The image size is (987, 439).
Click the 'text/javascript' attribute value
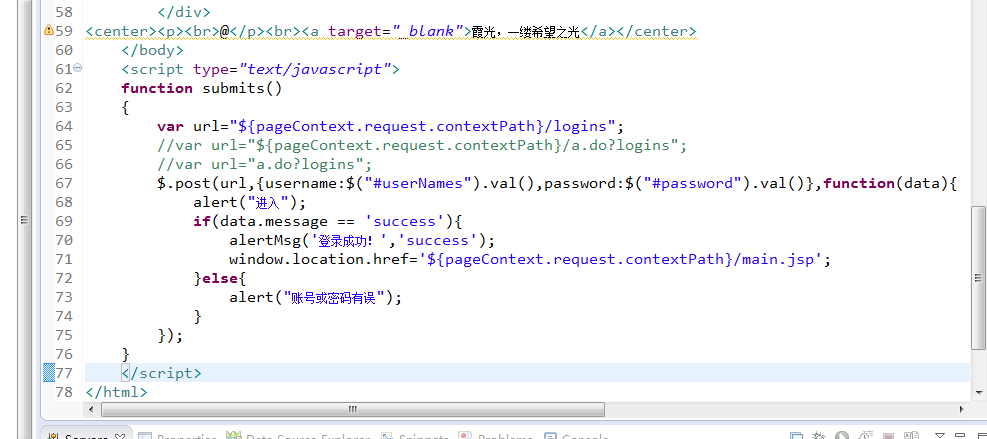point(315,69)
